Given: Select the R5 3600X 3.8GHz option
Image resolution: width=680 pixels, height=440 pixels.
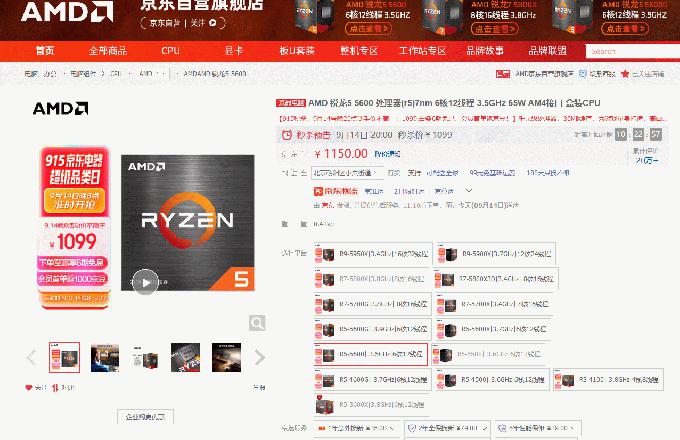Looking at the screenshot, I should click(x=372, y=405).
